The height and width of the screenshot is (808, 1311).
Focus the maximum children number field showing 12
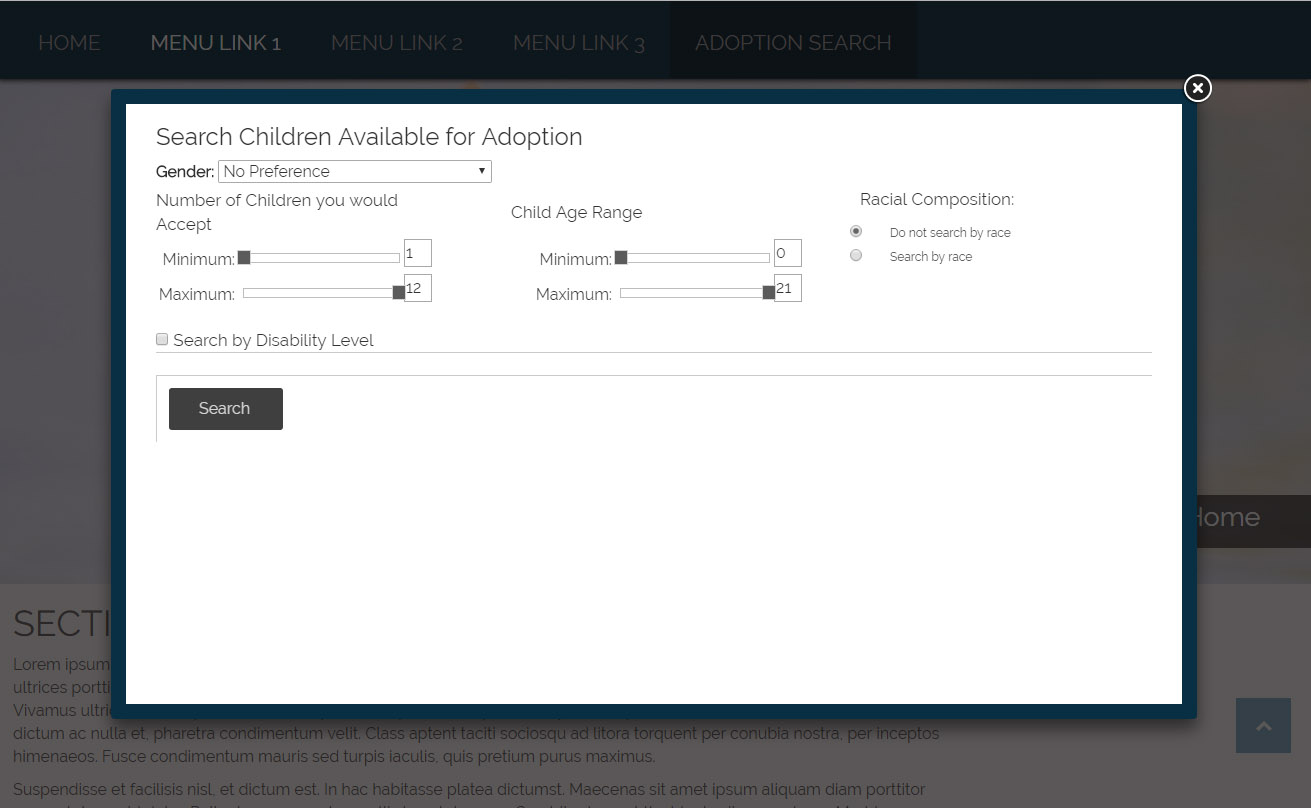(x=417, y=288)
